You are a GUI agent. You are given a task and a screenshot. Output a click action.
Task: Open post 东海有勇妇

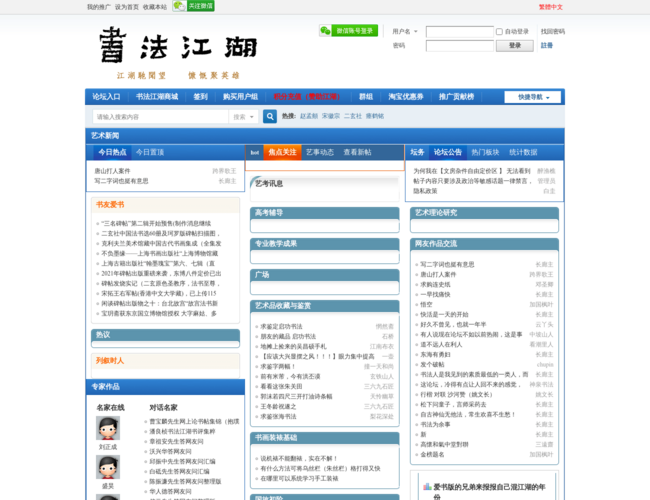[435, 355]
